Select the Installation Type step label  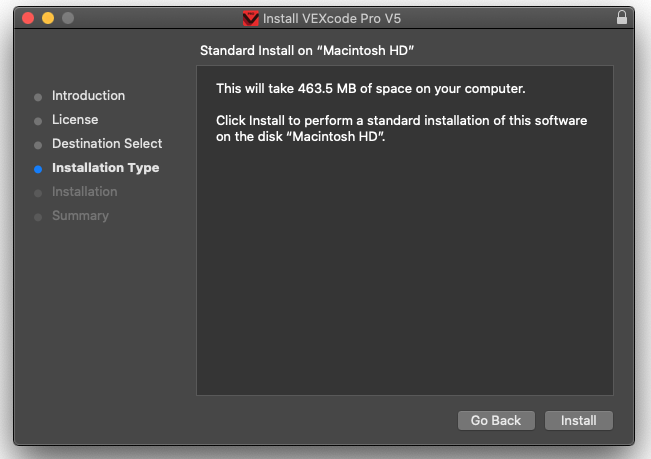tap(105, 168)
